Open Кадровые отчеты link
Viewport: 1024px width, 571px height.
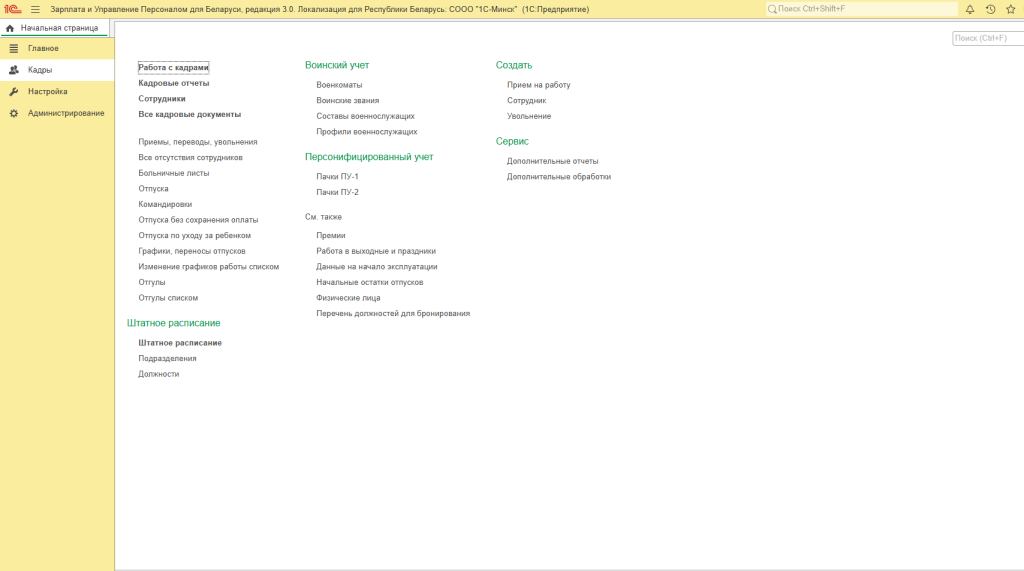(x=174, y=83)
